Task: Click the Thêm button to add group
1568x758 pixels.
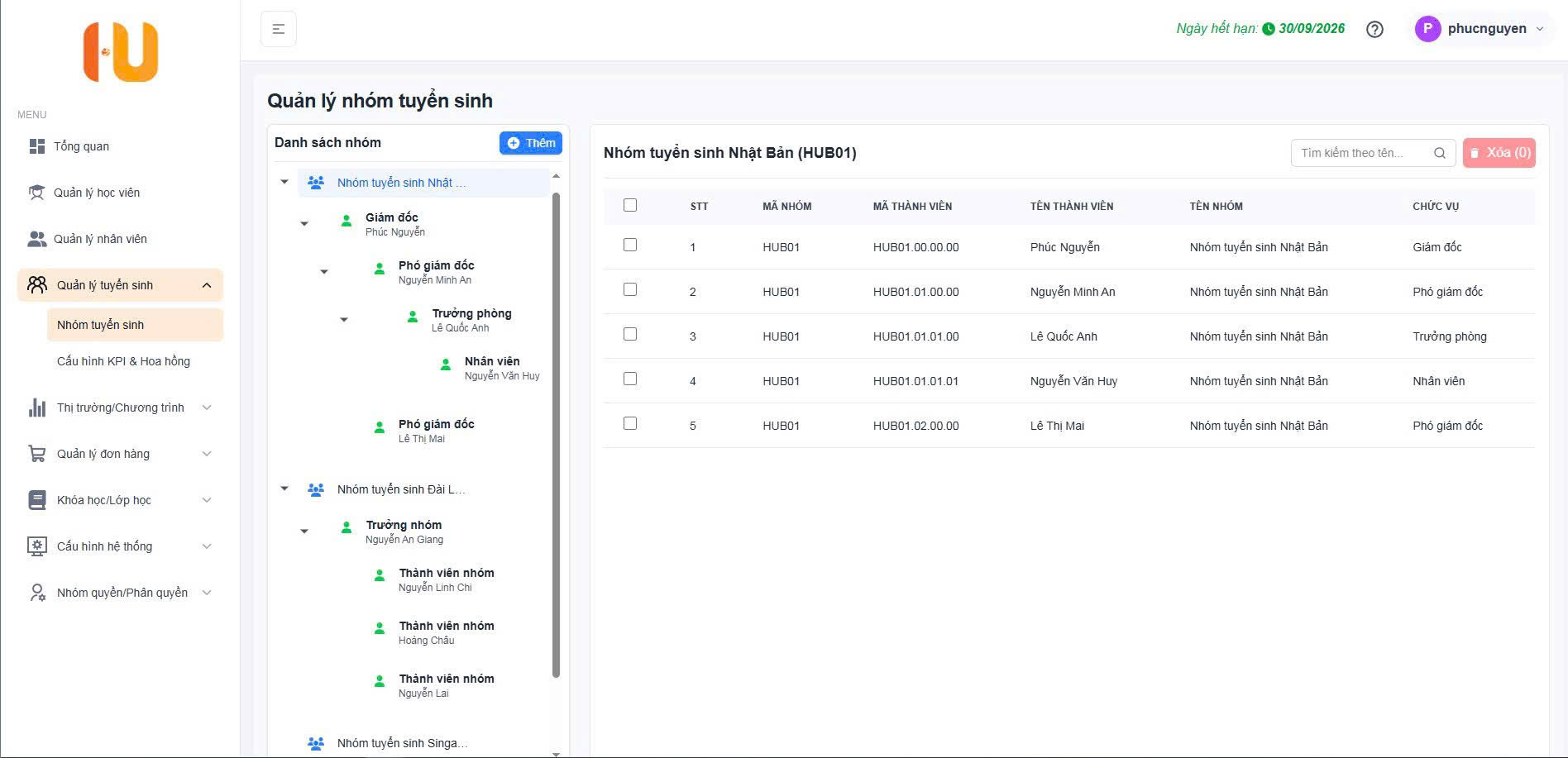Action: click(x=530, y=143)
